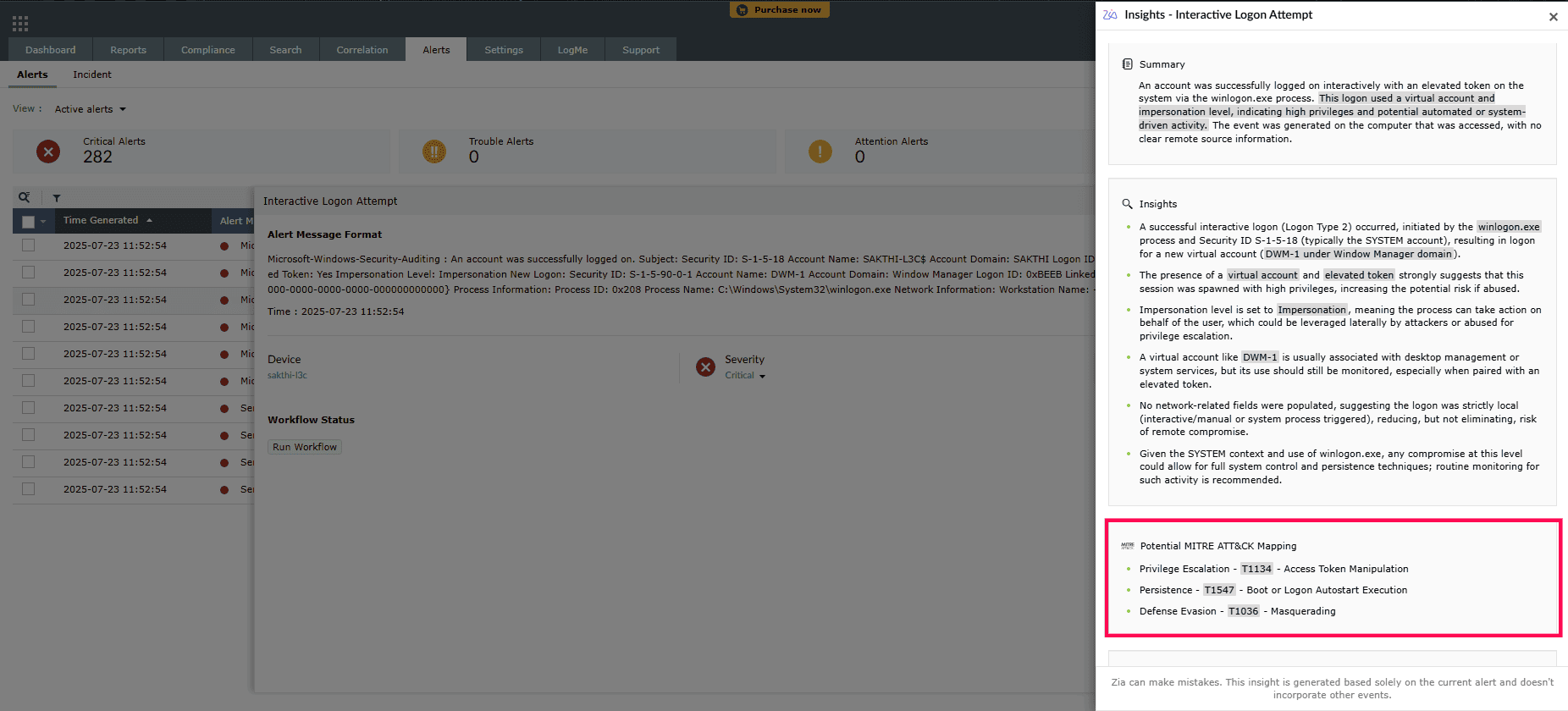Click the highlighted winlogon.exe text in Insights
Viewport: 1568px width, 711px height.
click(1509, 227)
